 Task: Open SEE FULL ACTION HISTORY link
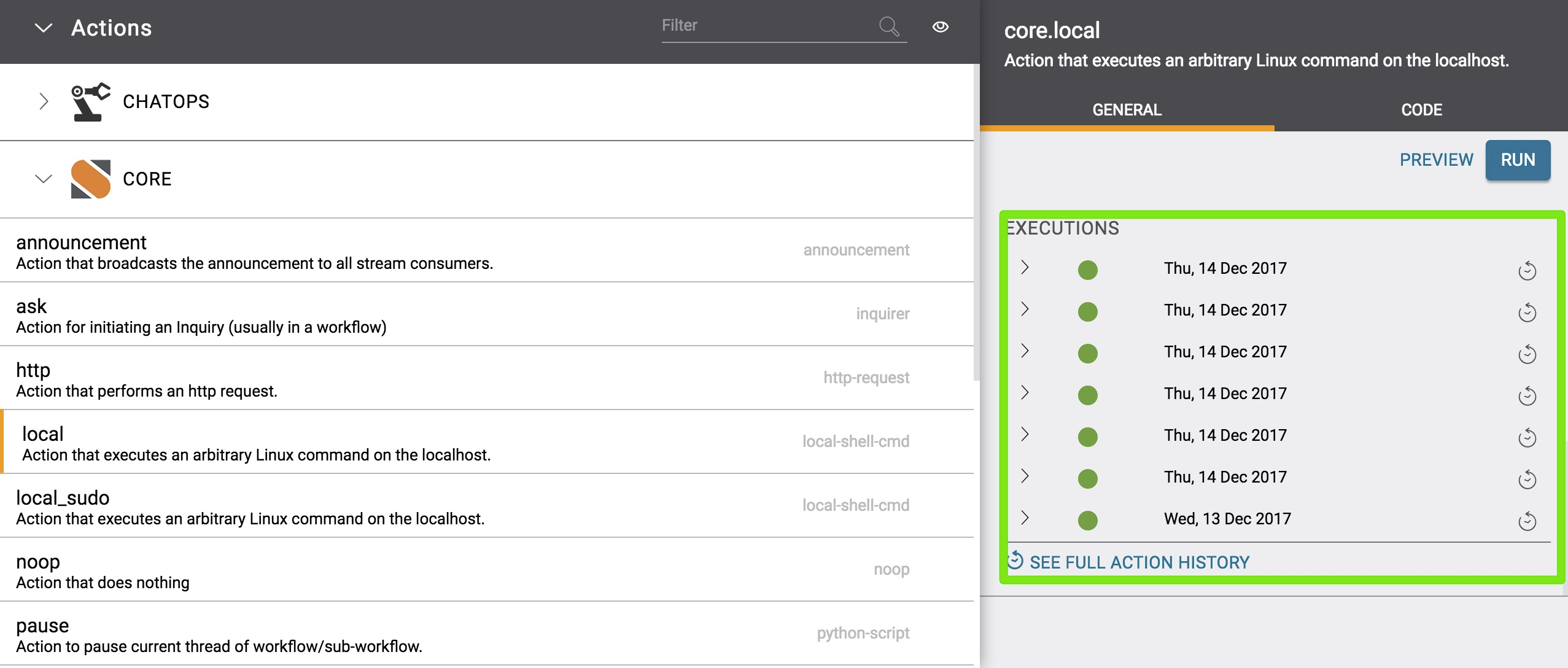(1139, 561)
